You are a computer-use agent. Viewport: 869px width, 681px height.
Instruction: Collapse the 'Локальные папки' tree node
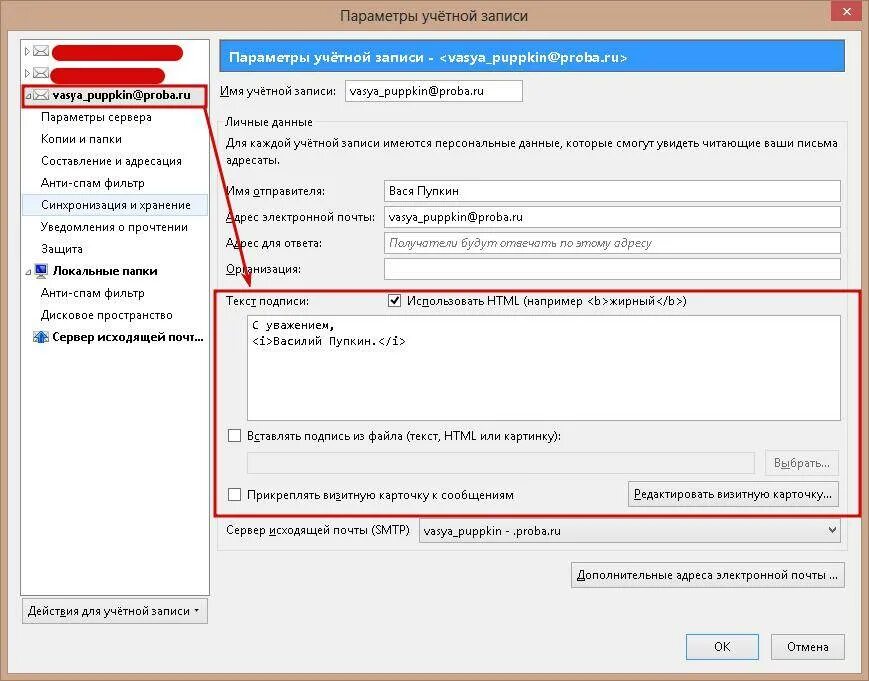click(x=28, y=272)
